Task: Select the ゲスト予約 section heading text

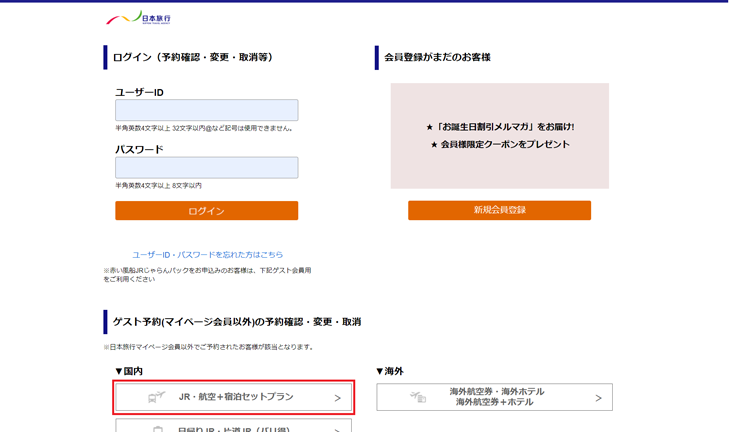Action: (x=237, y=322)
